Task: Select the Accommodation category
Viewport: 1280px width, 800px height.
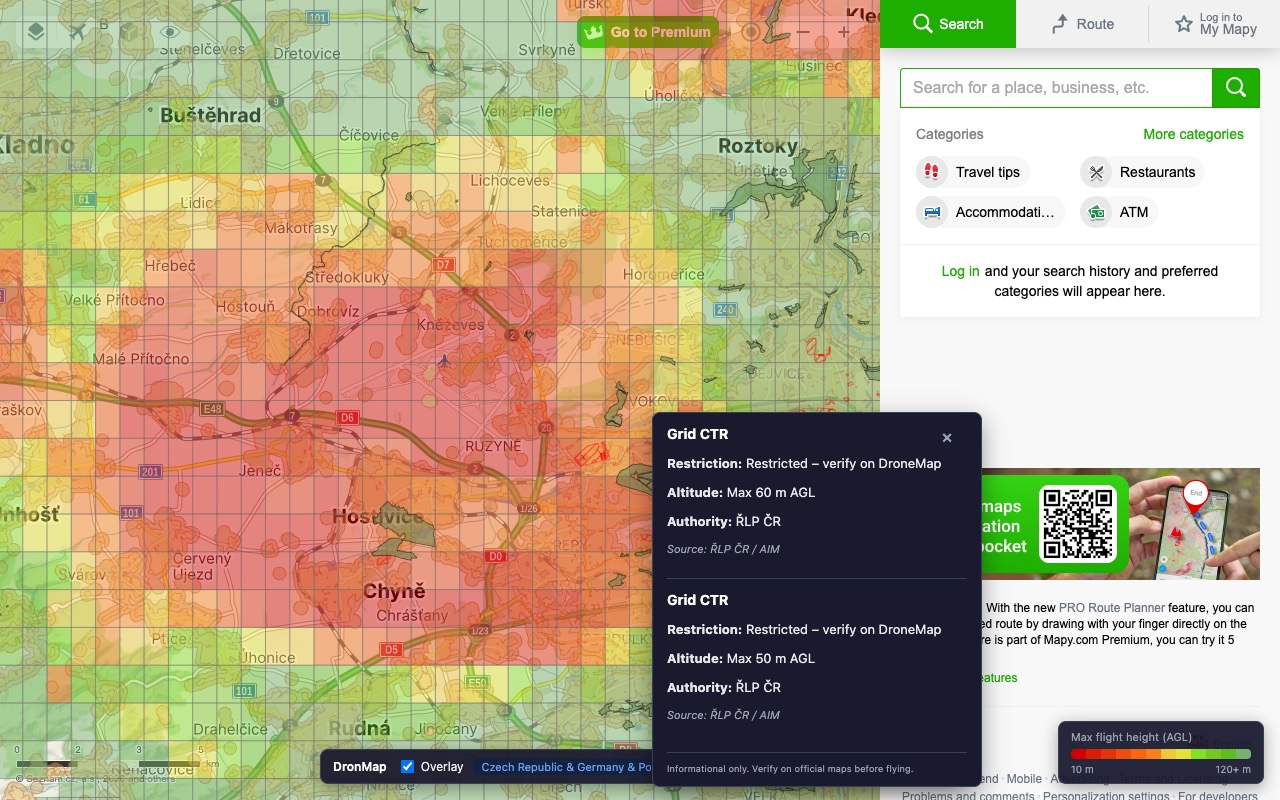Action: coord(991,212)
